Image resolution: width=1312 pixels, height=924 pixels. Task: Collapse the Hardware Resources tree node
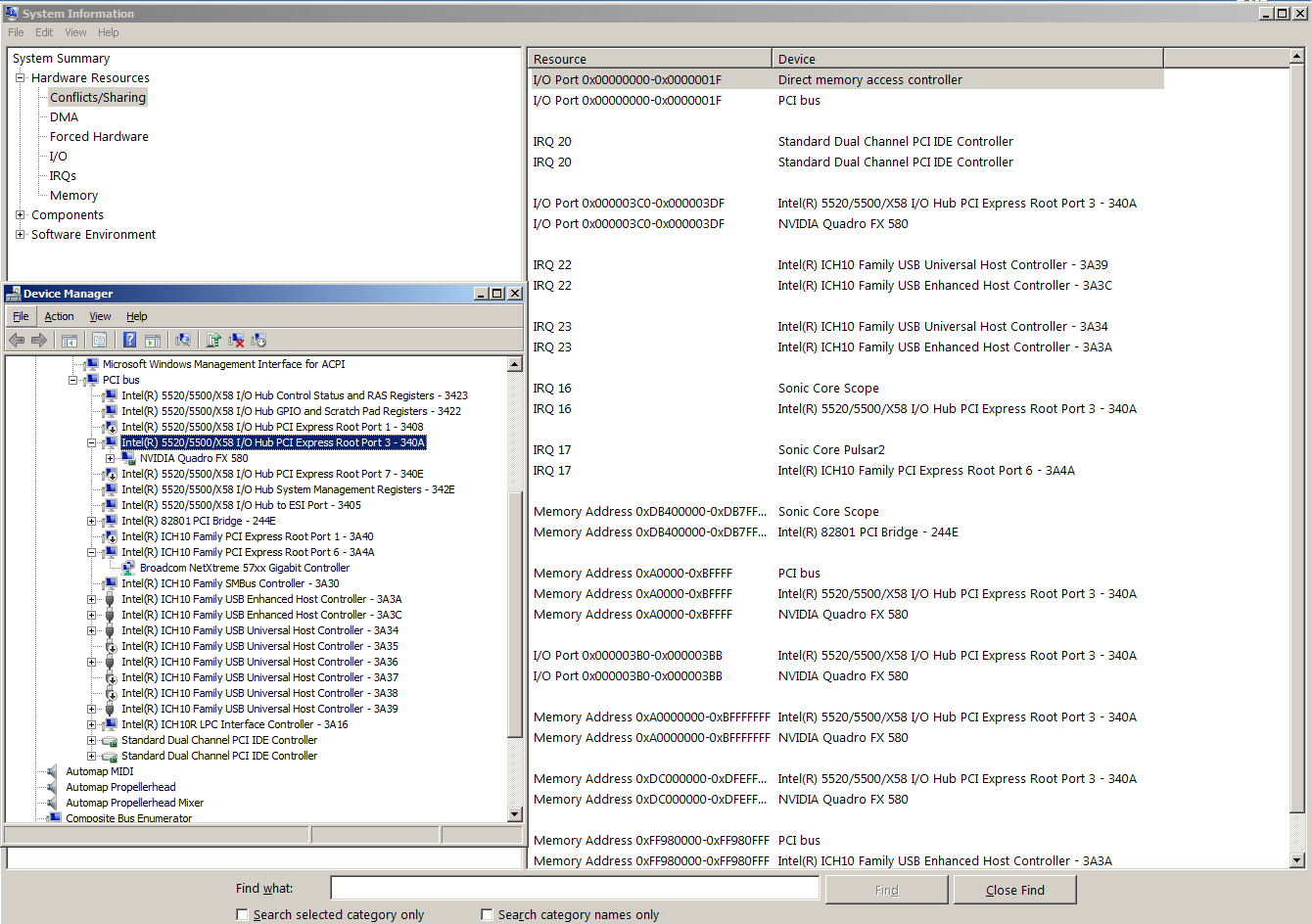point(20,77)
